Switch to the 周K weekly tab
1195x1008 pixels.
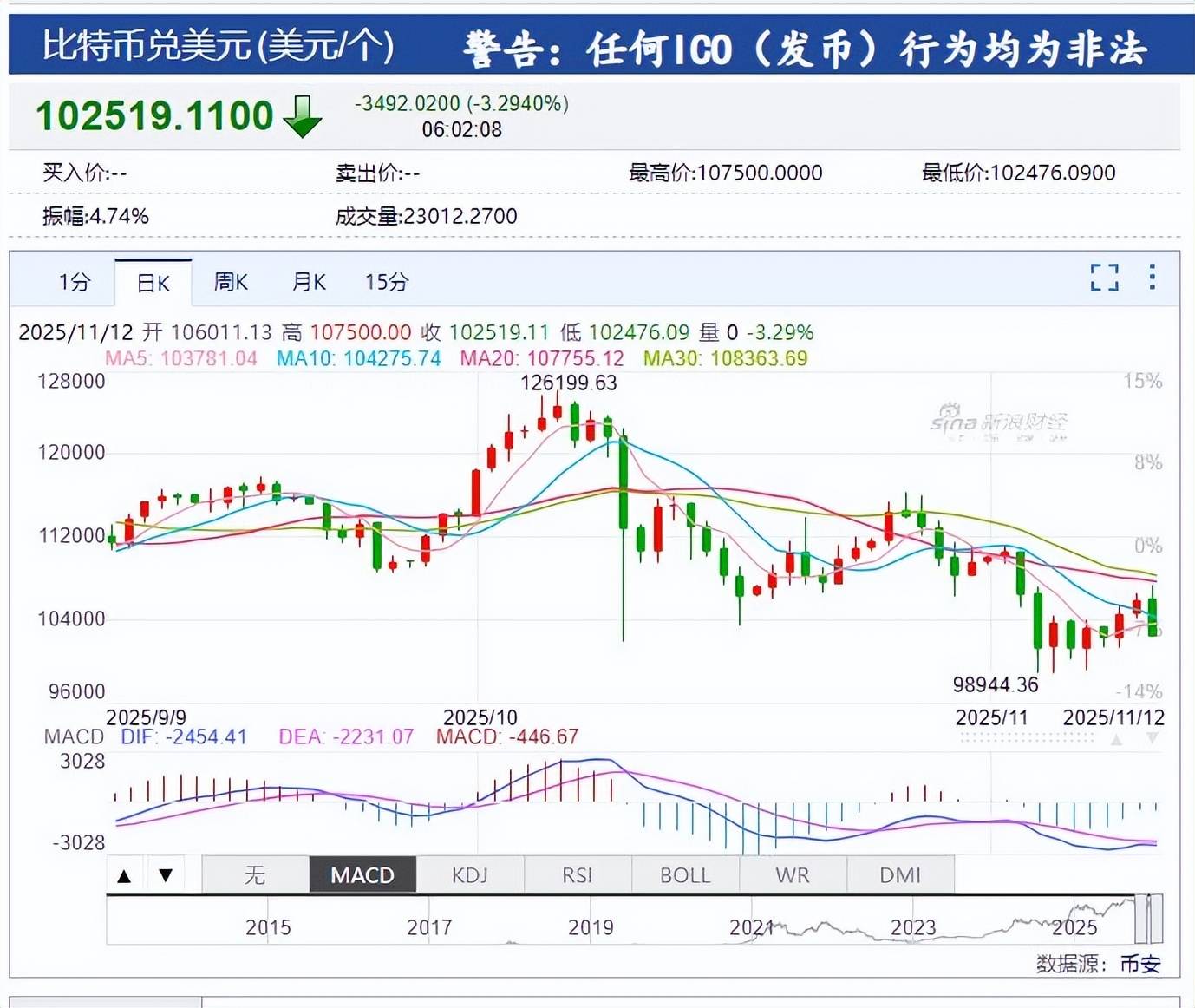coord(231,282)
